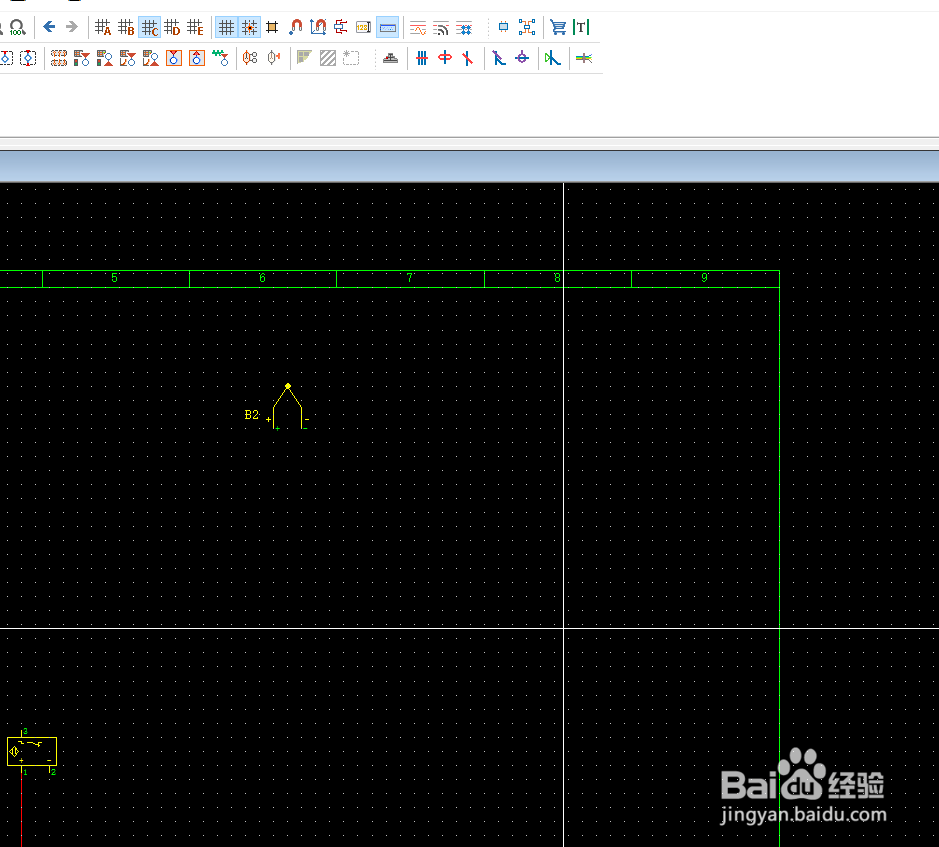Click the rainbow colored cable icon
This screenshot has width=939, height=847.
(584, 58)
